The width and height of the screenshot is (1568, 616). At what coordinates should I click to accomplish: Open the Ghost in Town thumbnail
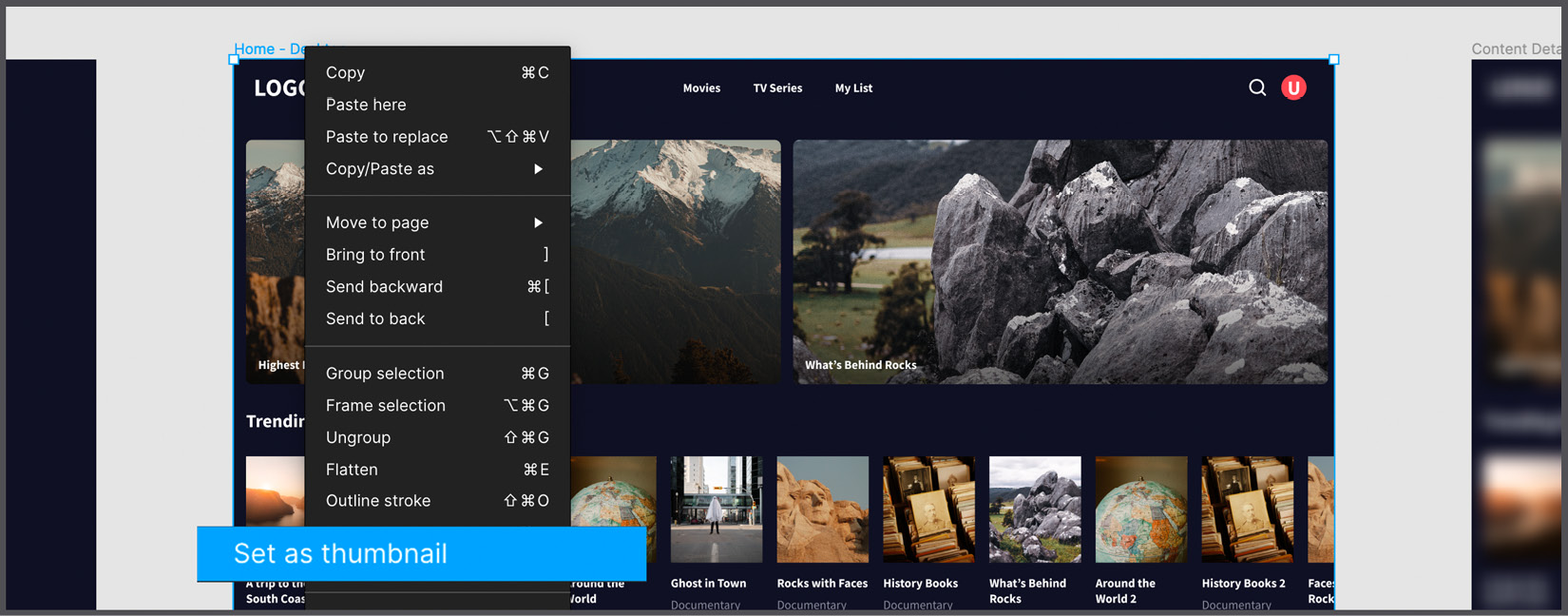click(x=717, y=509)
